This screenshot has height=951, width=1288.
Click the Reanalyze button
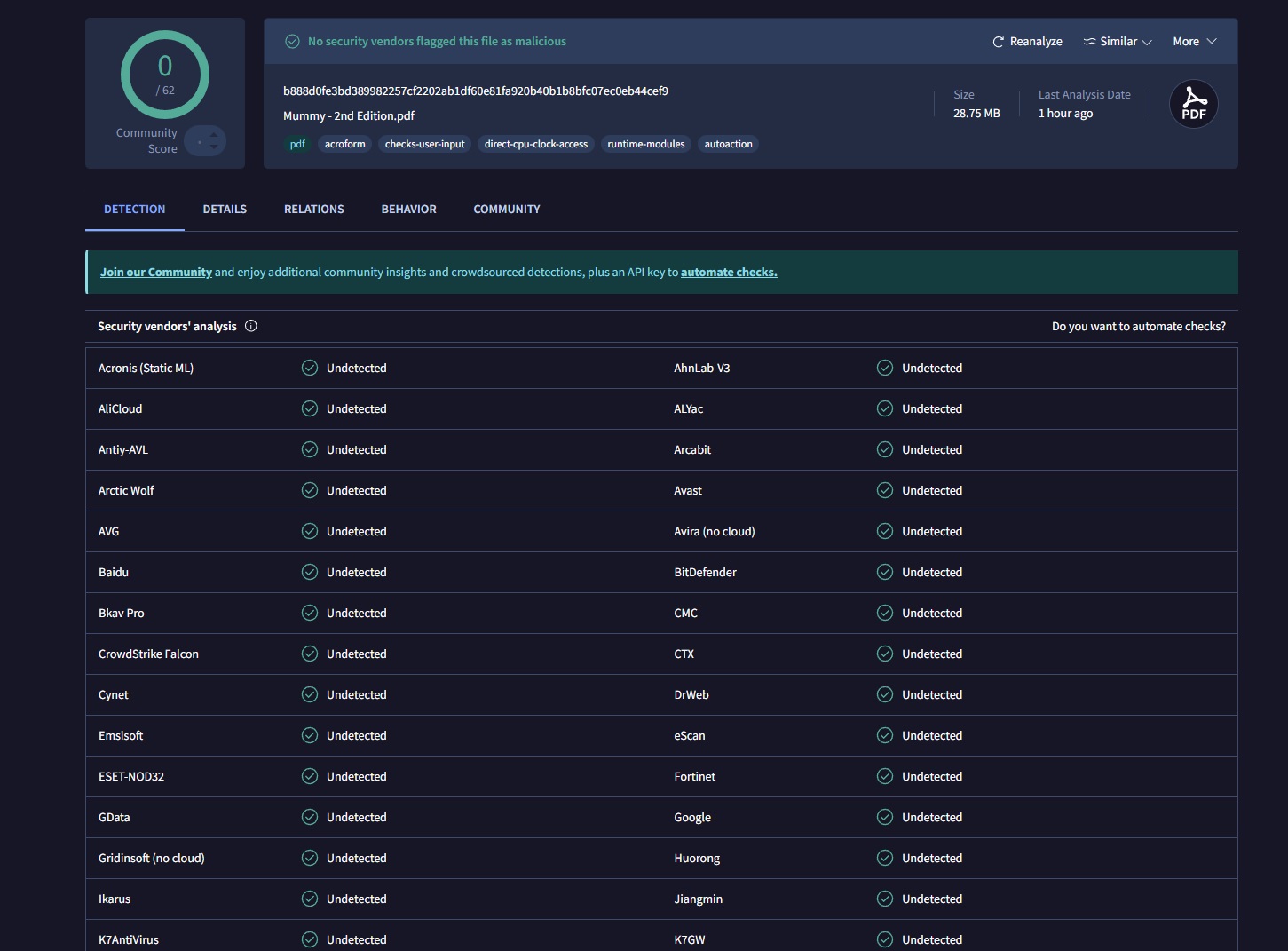tap(1027, 42)
